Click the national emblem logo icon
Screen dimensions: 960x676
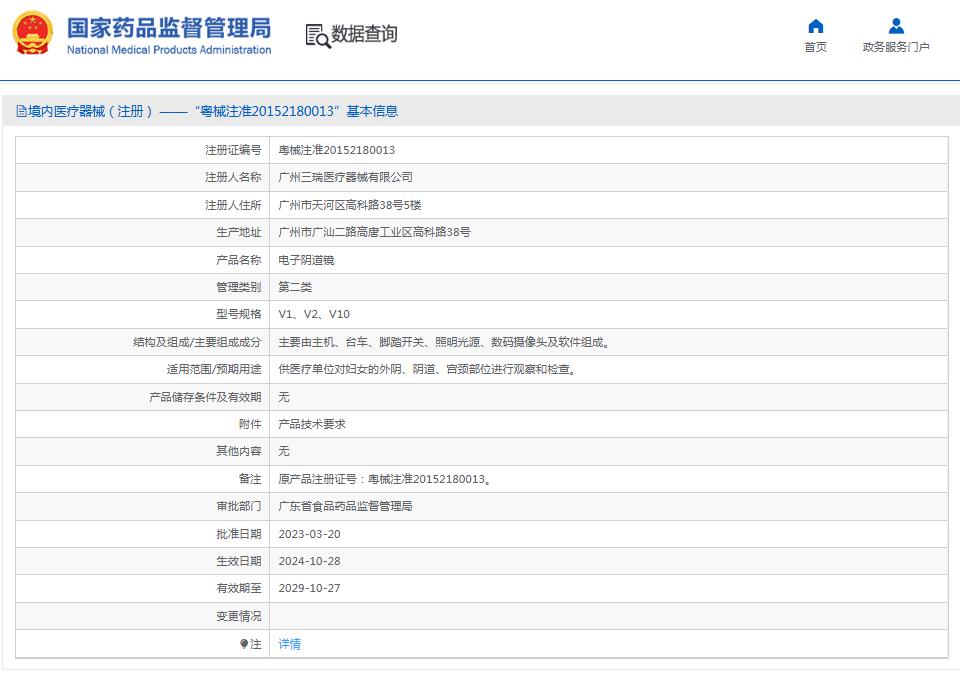click(x=33, y=33)
